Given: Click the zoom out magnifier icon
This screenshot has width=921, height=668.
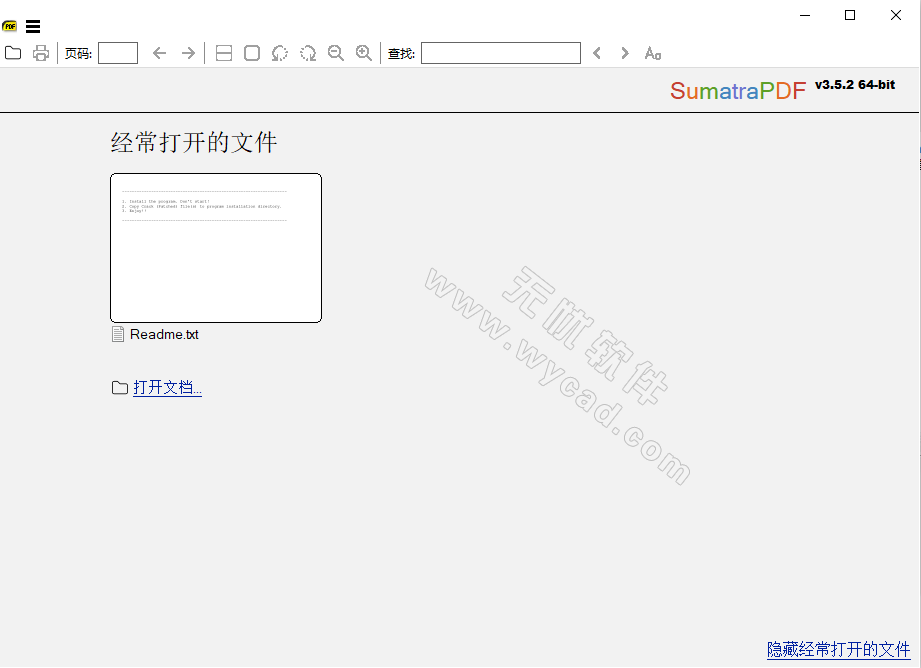Looking at the screenshot, I should click(336, 53).
